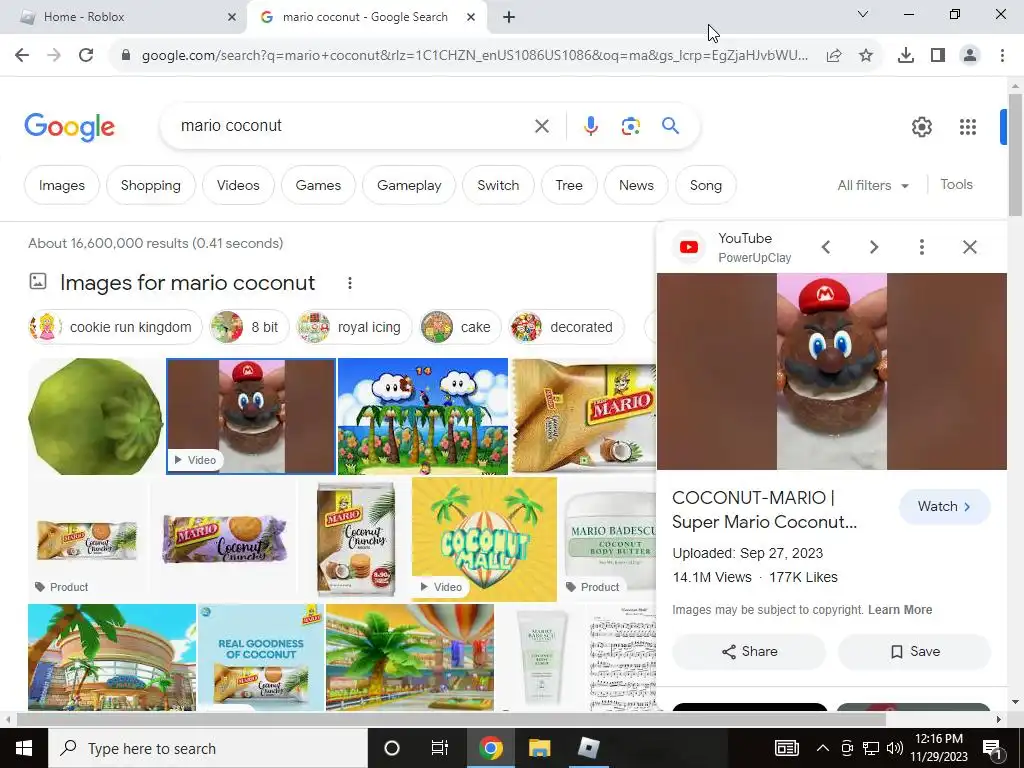This screenshot has height=768, width=1024.
Task: Open File Explorer from the taskbar
Action: 539,748
